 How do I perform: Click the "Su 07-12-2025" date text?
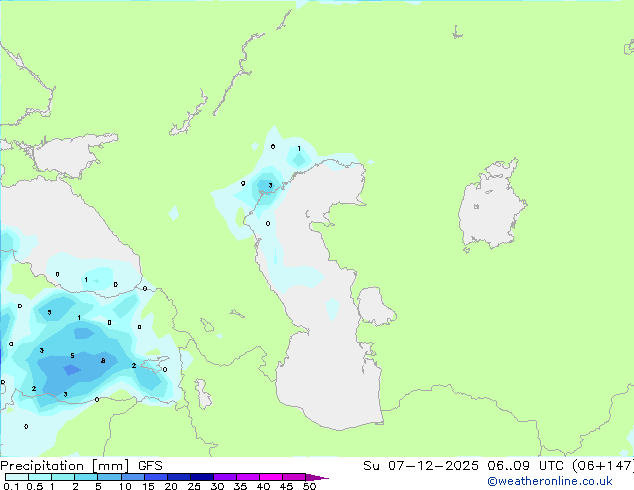tap(421, 466)
